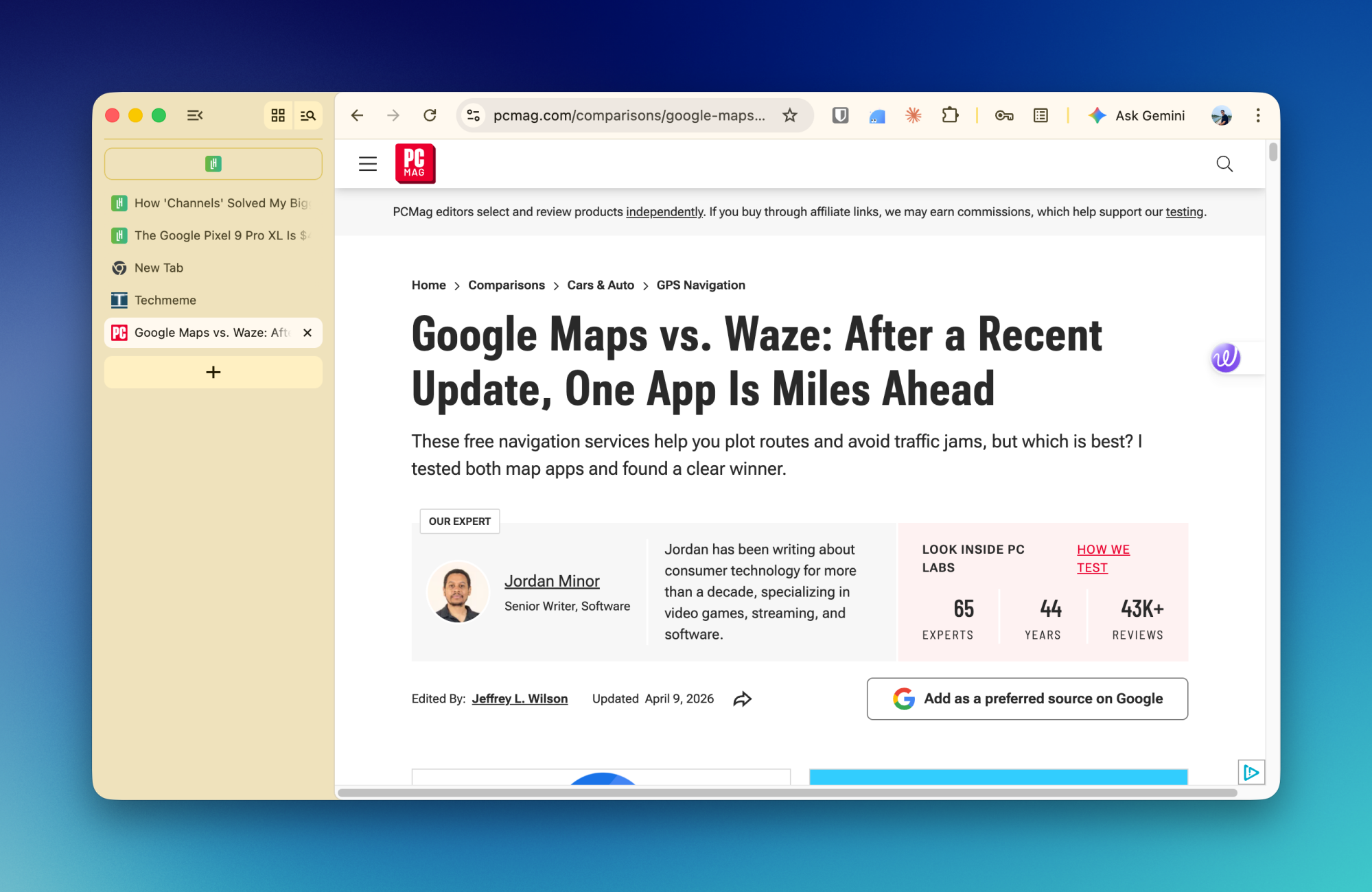Reload the current page

(x=430, y=115)
